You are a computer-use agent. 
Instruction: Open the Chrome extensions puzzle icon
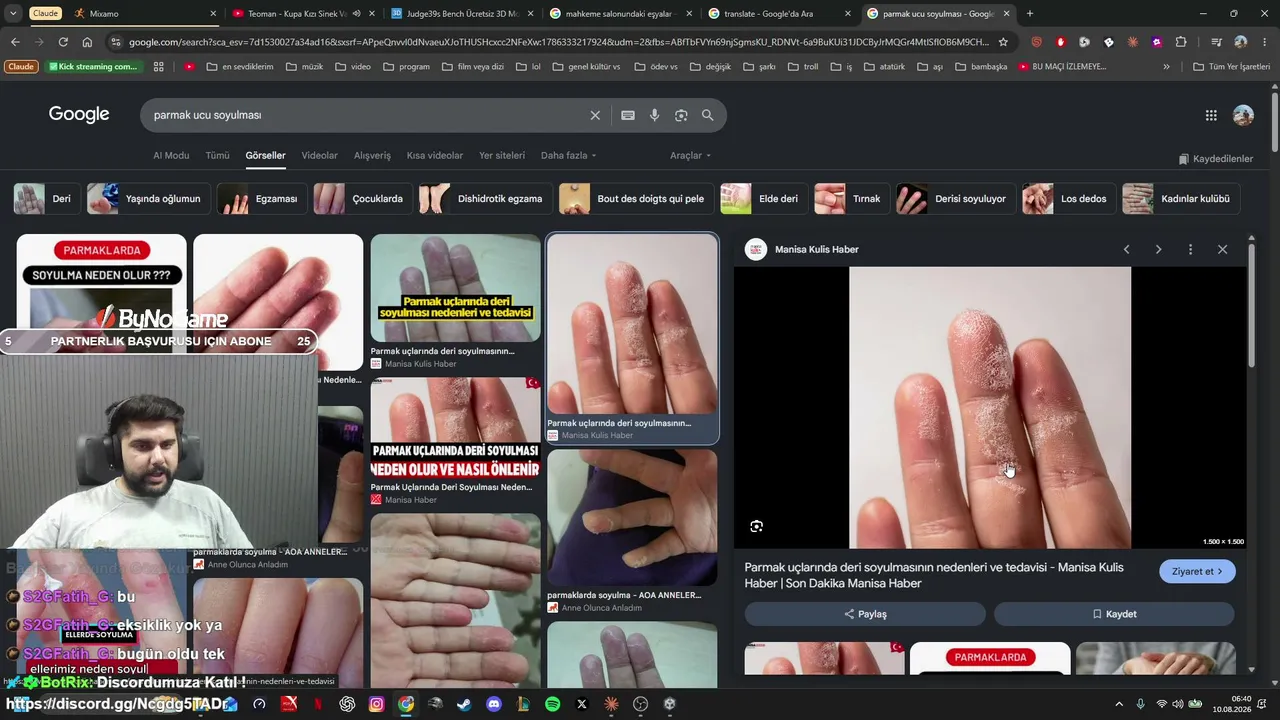tap(1181, 42)
